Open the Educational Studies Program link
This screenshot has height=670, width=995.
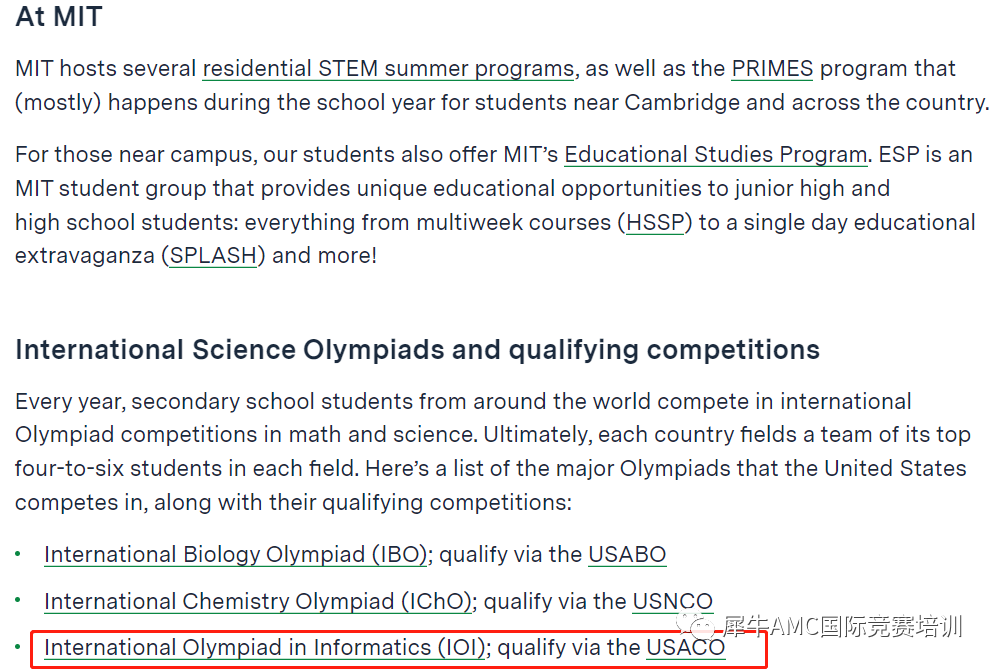[x=715, y=155]
